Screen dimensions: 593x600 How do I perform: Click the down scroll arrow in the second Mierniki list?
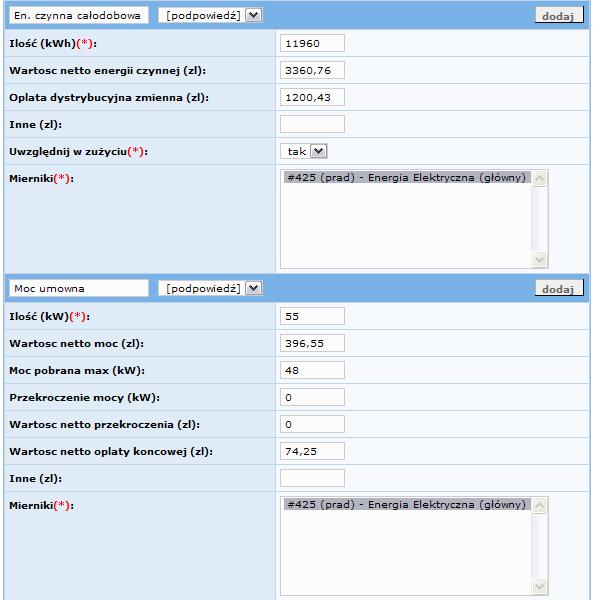point(539,587)
